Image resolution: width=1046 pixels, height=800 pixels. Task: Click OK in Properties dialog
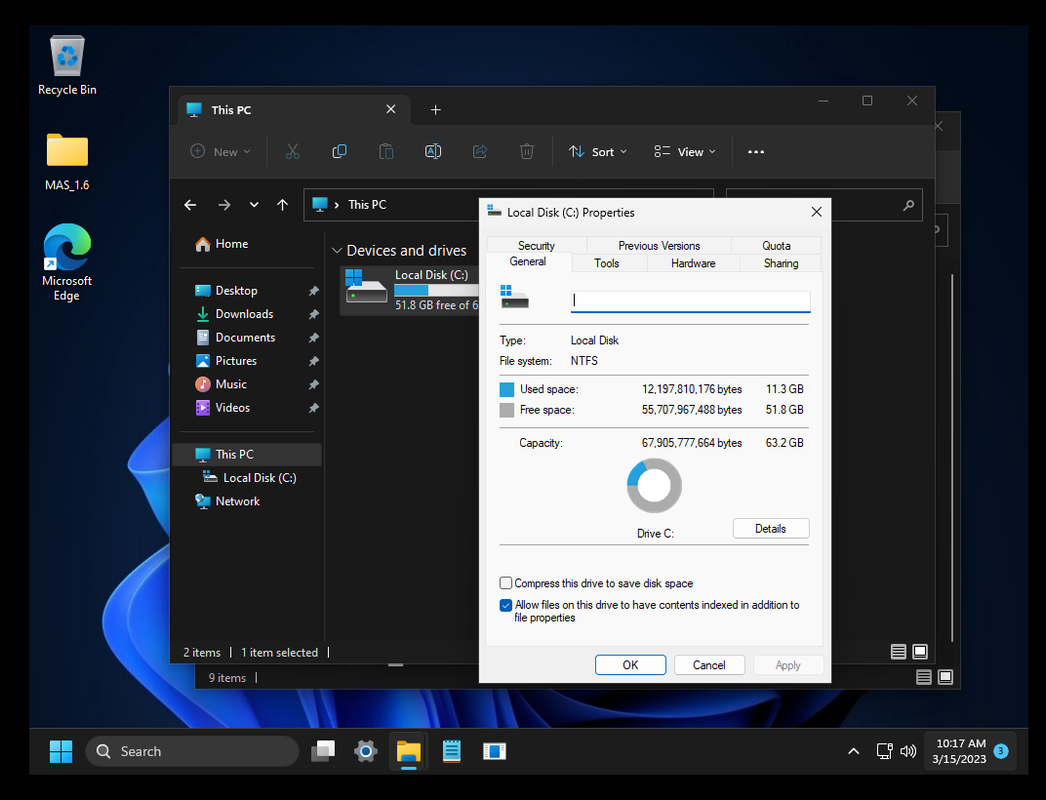630,665
